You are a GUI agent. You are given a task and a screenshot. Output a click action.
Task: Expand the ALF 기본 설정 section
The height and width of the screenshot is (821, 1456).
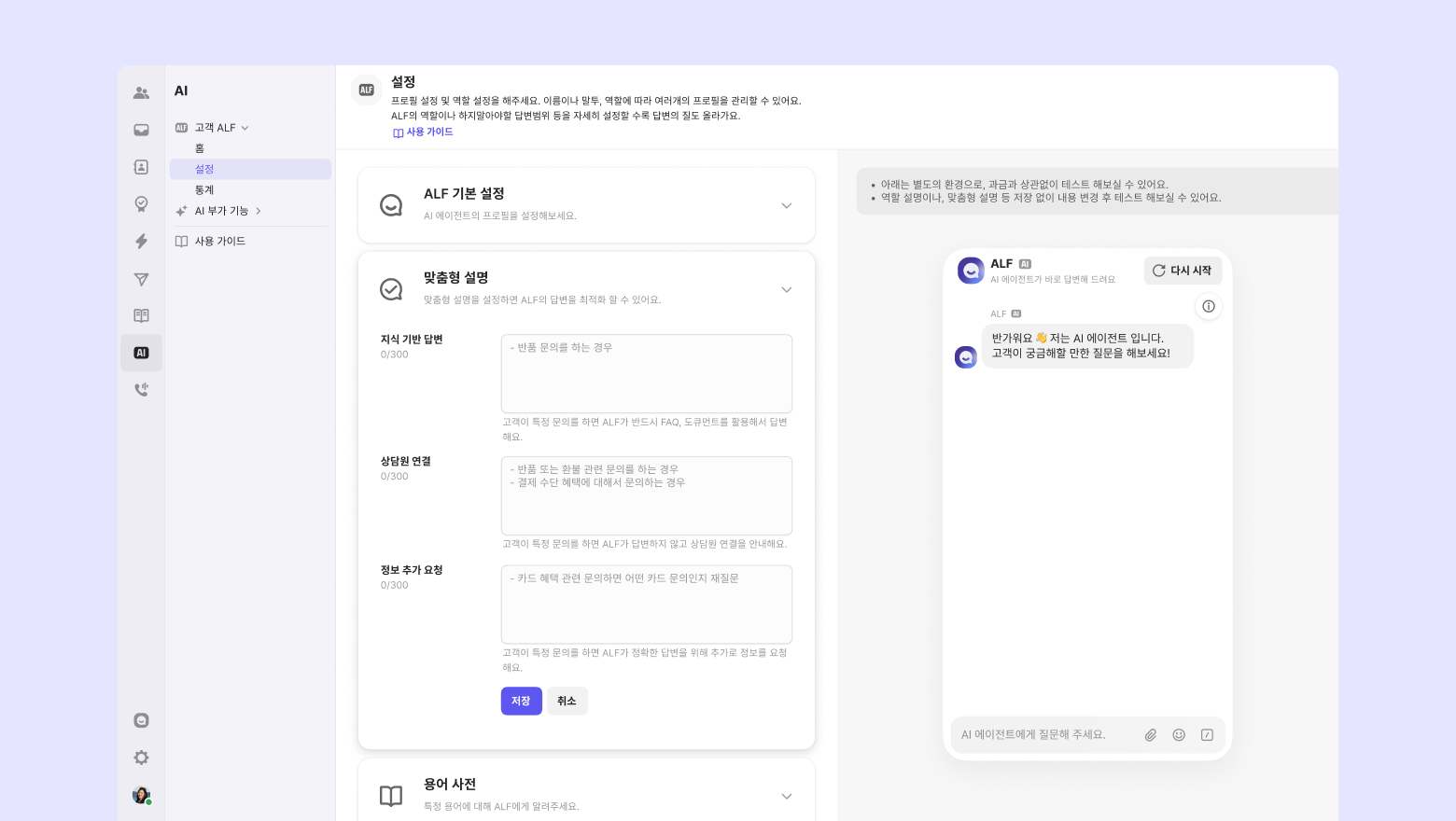(x=786, y=205)
